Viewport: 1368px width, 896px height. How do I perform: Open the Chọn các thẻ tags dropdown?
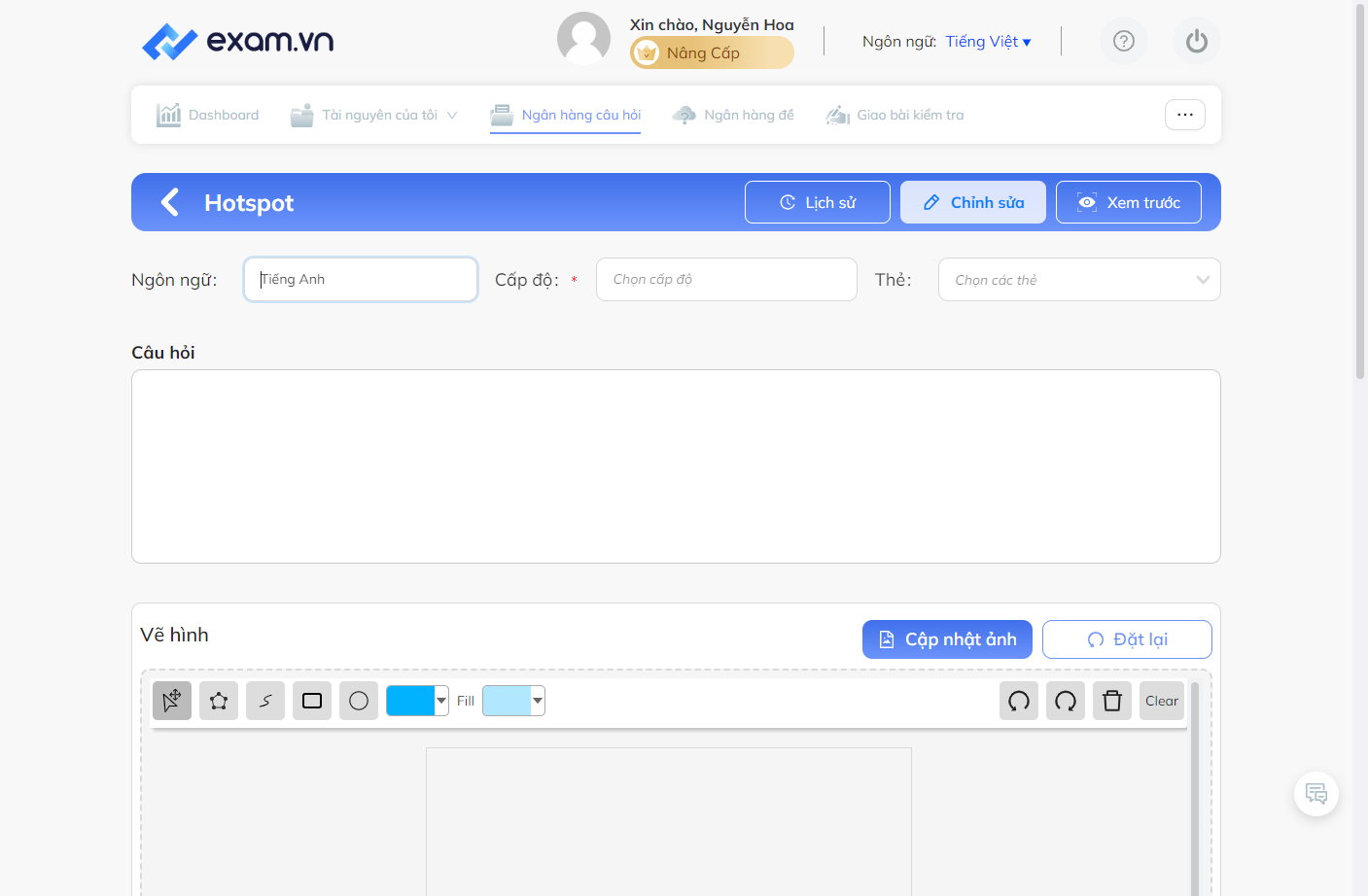tap(1079, 279)
